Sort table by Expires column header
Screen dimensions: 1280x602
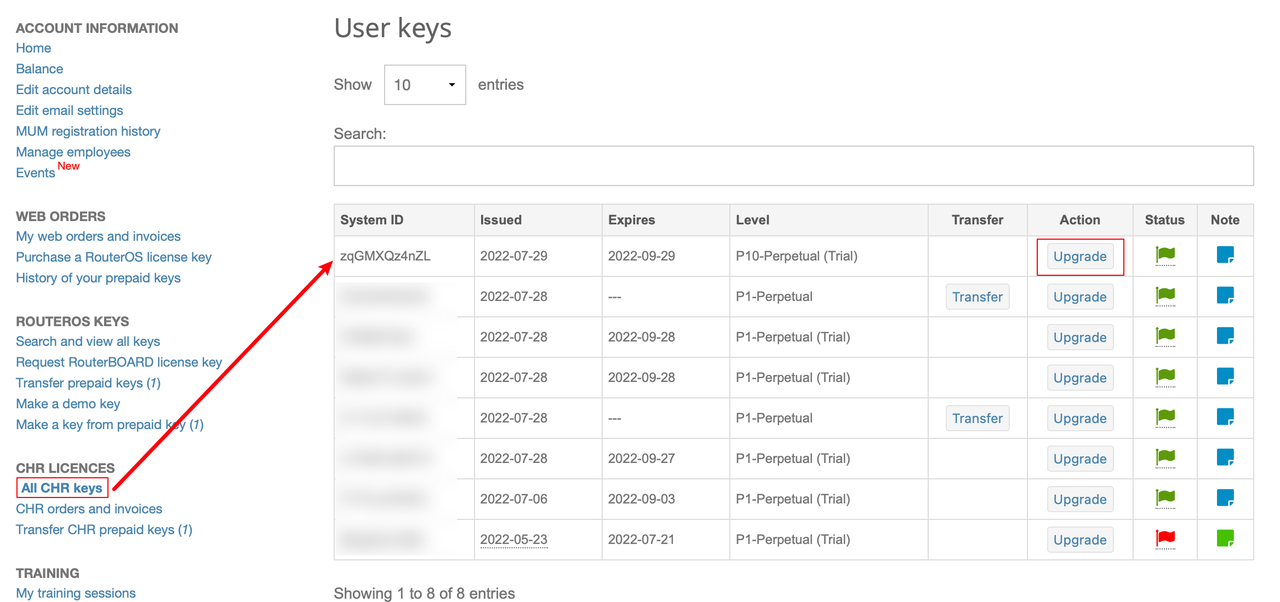click(631, 220)
